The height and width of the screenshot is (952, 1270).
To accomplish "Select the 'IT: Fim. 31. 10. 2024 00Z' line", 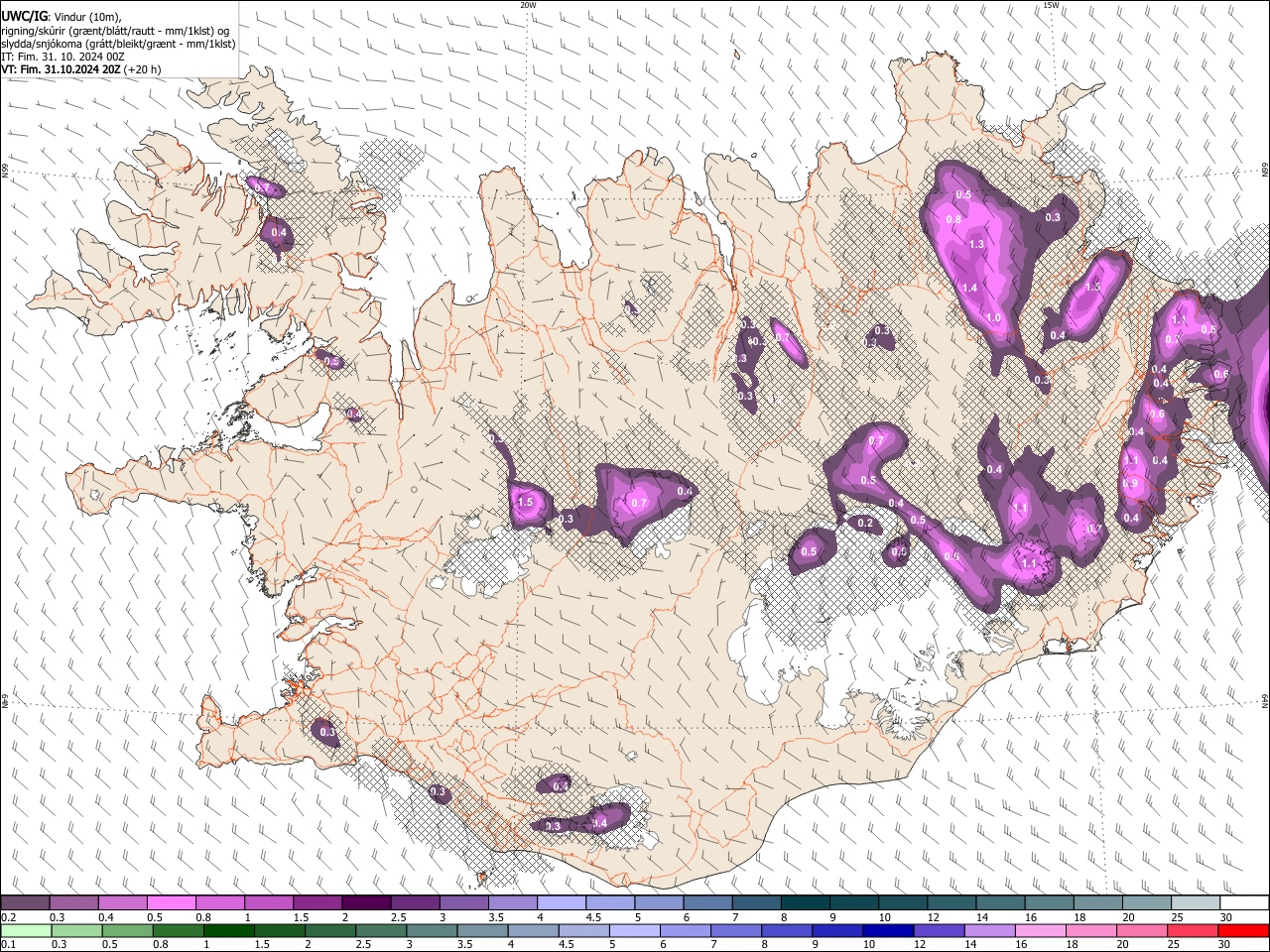I will coord(63,57).
